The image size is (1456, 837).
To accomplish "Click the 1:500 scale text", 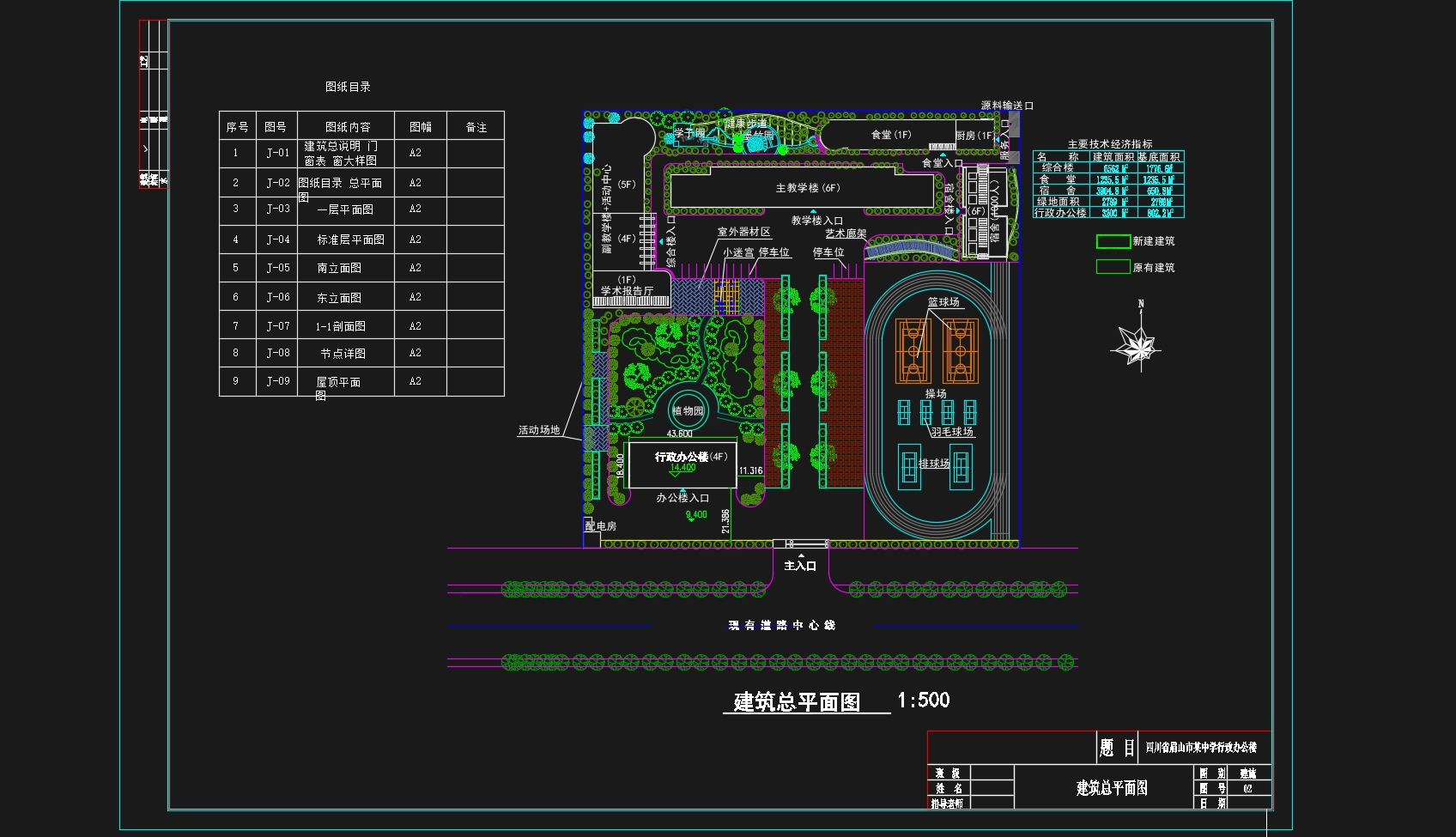I will (924, 701).
